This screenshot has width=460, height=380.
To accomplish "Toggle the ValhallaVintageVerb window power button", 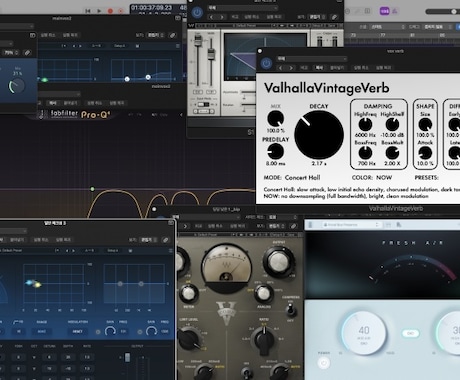I will point(266,63).
